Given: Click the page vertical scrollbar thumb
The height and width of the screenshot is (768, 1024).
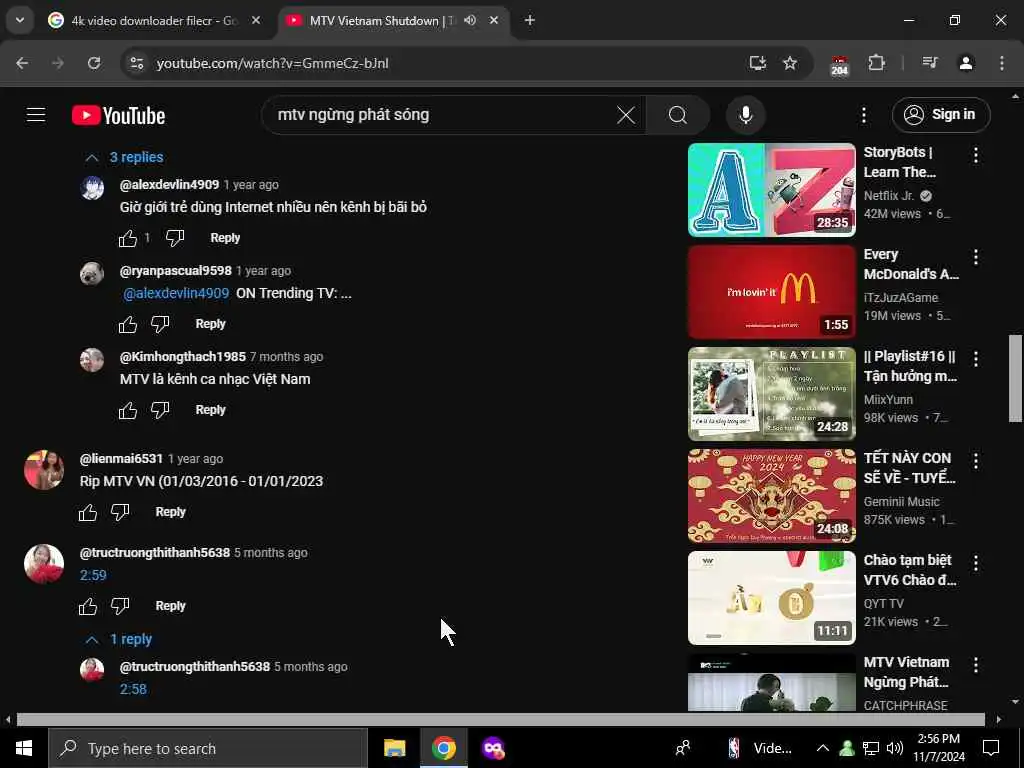Looking at the screenshot, I should point(1015,379).
